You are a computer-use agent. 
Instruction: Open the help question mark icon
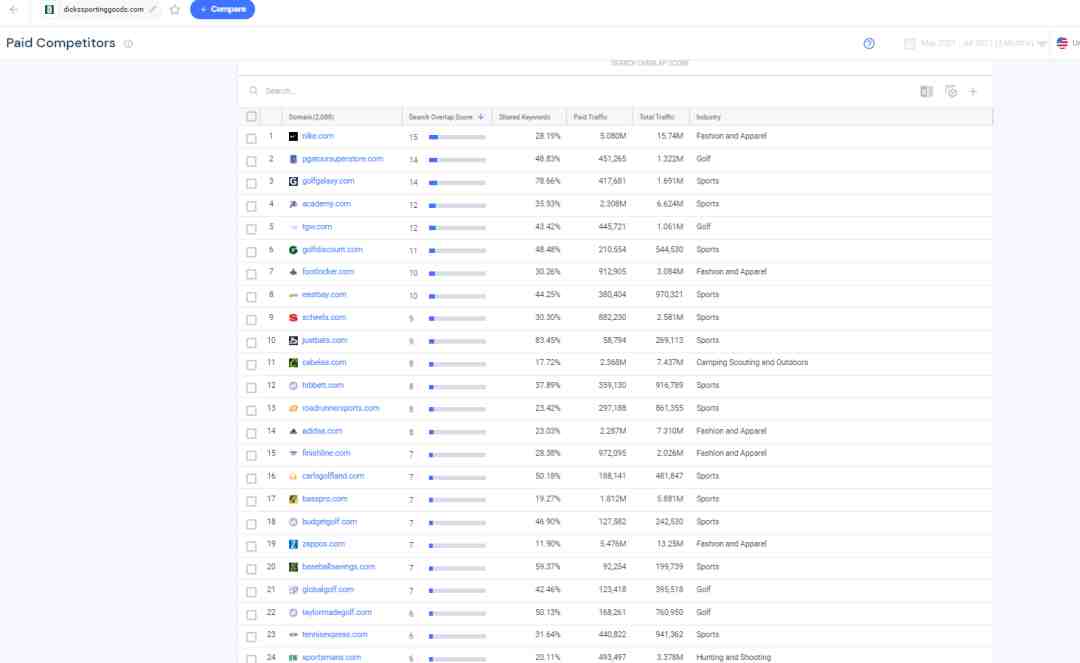click(x=869, y=43)
